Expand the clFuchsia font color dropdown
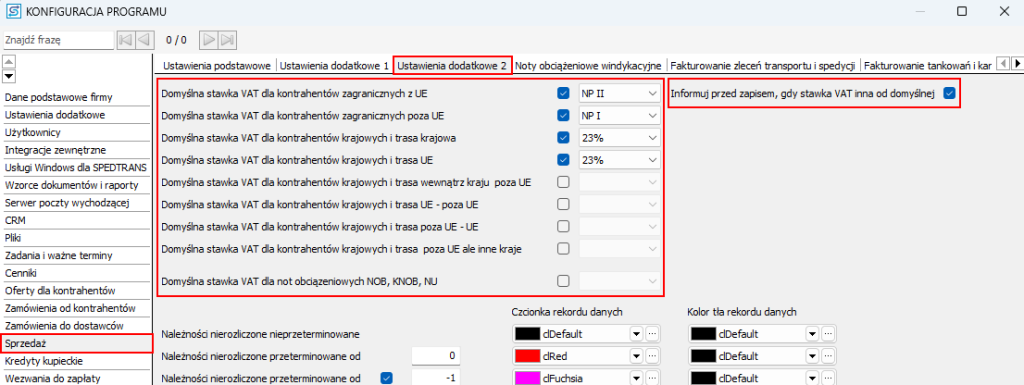This screenshot has width=1024, height=385. (x=636, y=378)
